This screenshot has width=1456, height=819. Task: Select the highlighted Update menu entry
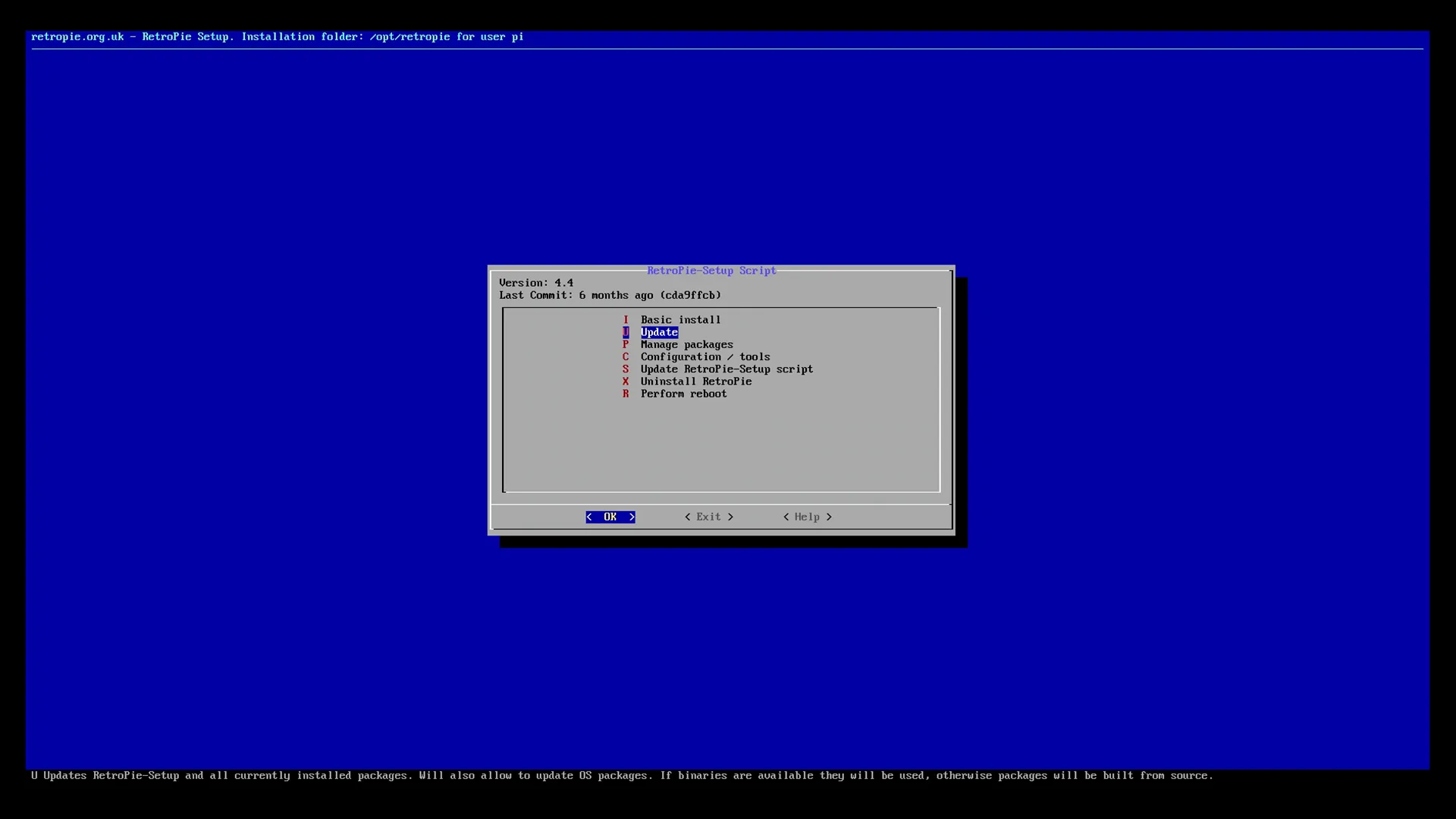click(651, 332)
